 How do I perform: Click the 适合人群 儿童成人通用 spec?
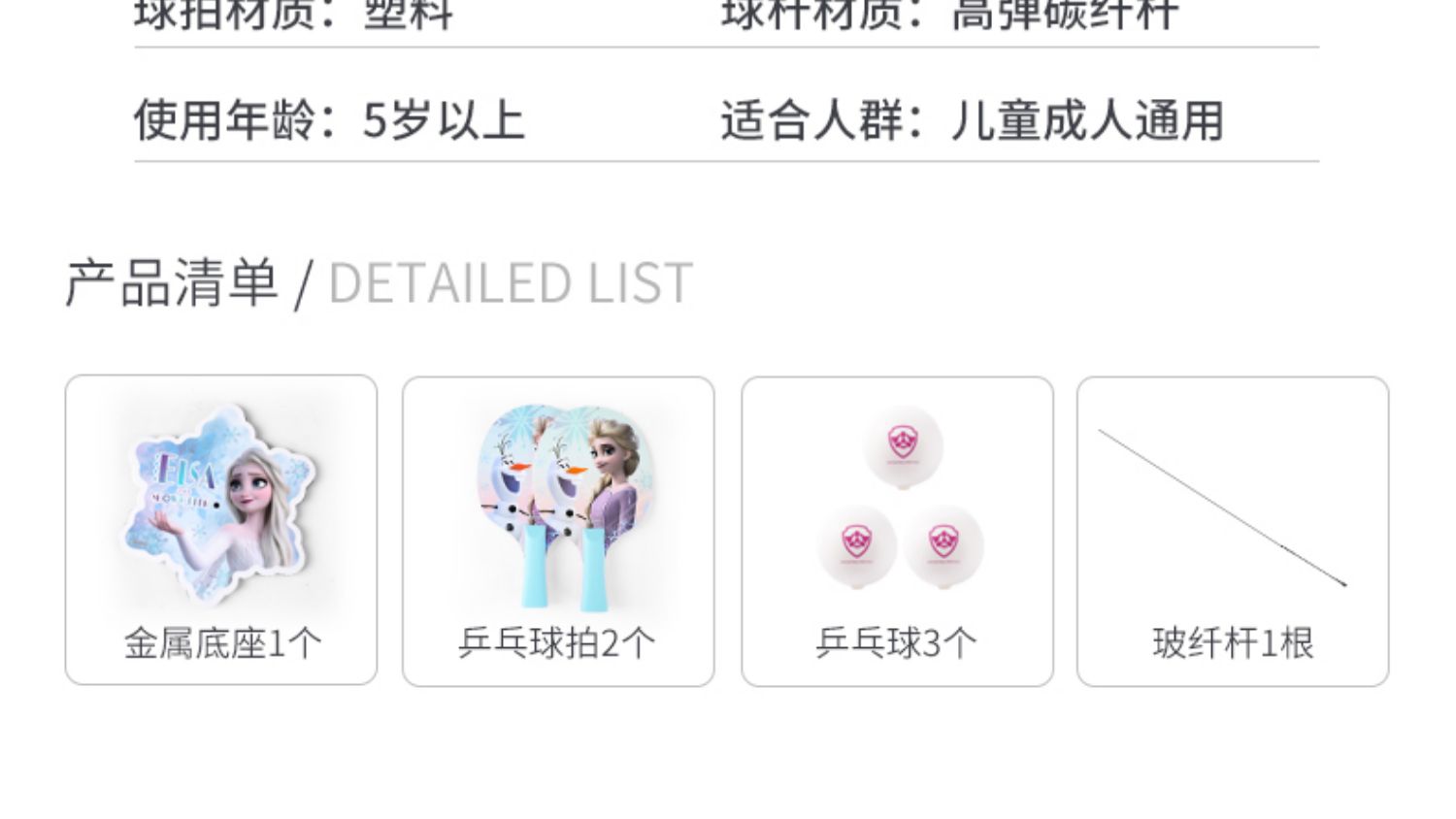[972, 121]
